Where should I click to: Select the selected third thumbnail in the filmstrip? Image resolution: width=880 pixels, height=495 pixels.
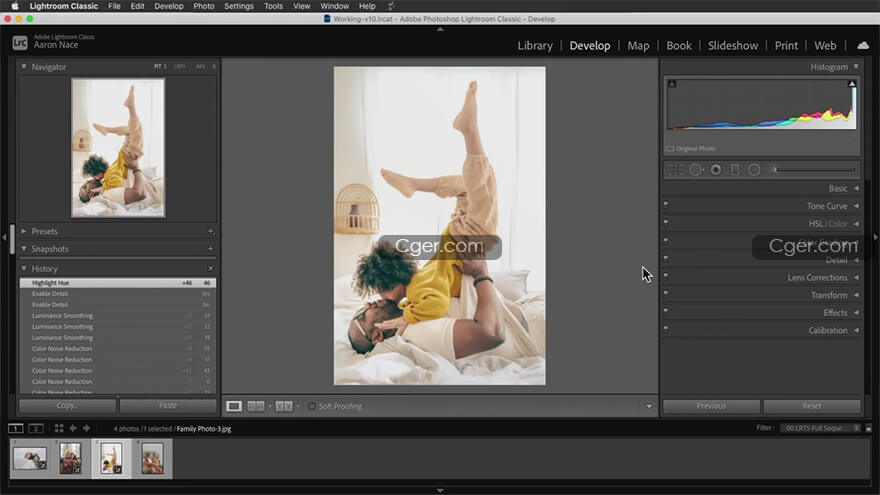[111, 458]
